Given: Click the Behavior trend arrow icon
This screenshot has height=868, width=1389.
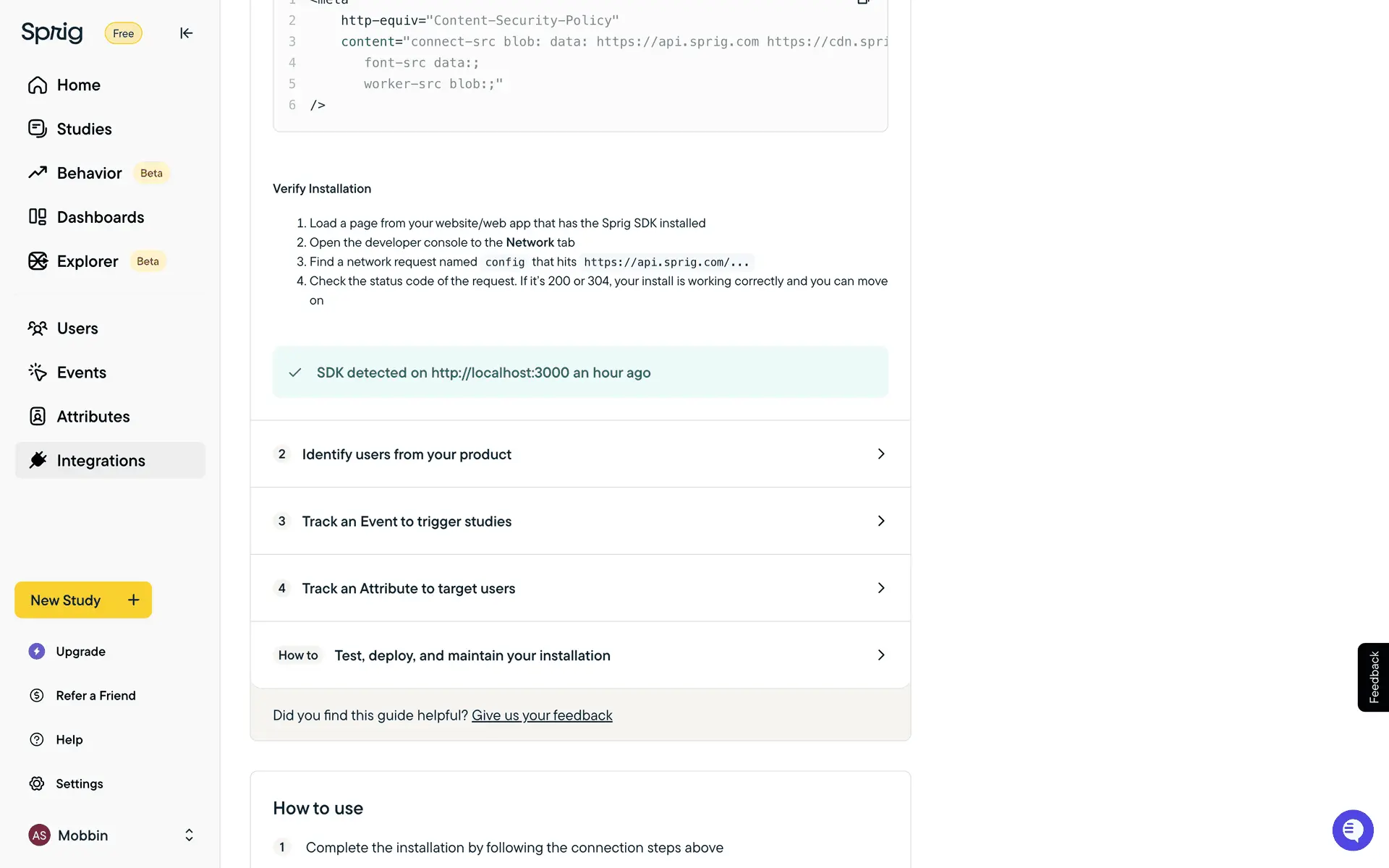Looking at the screenshot, I should [x=38, y=173].
